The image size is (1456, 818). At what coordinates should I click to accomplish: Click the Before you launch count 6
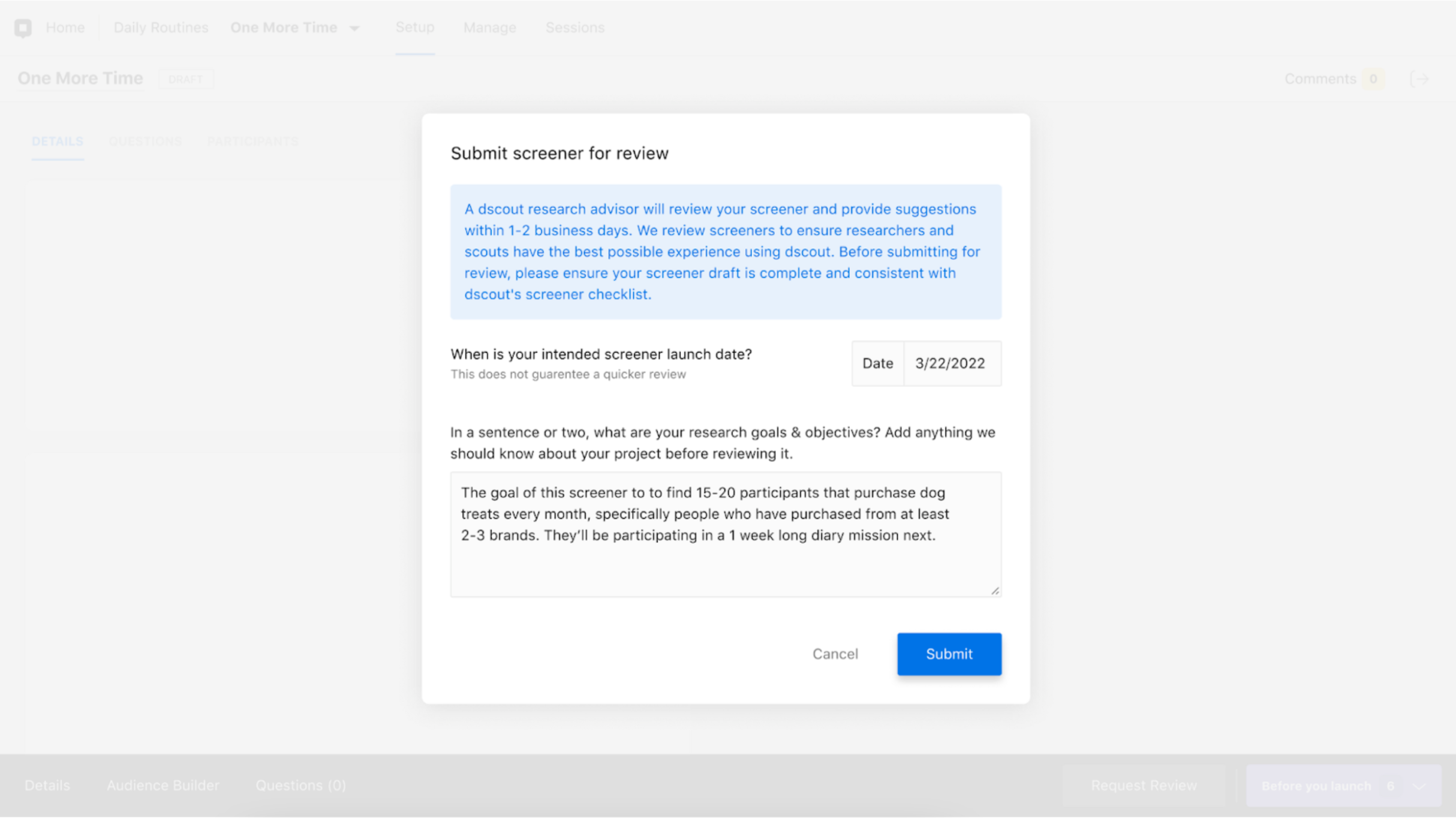[x=1390, y=786]
